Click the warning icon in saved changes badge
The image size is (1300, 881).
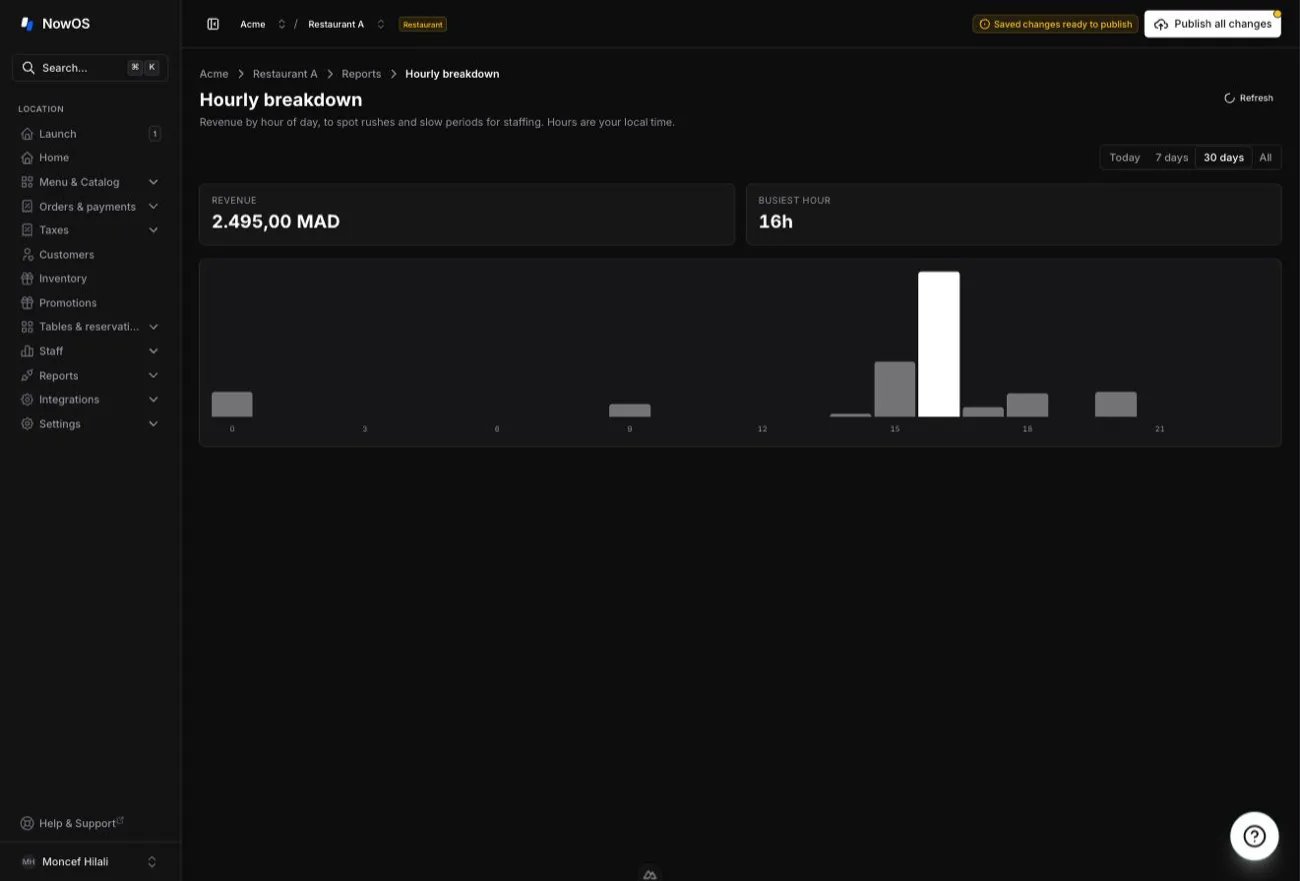984,24
